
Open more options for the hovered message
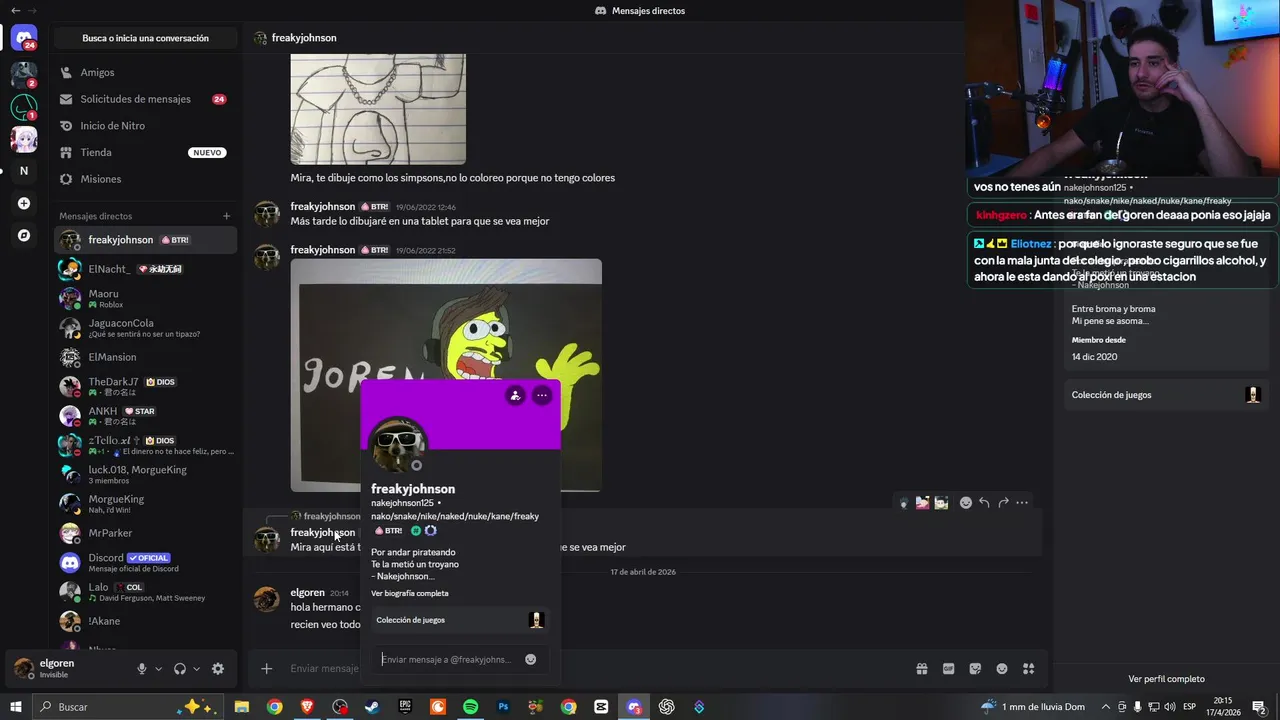[1022, 503]
